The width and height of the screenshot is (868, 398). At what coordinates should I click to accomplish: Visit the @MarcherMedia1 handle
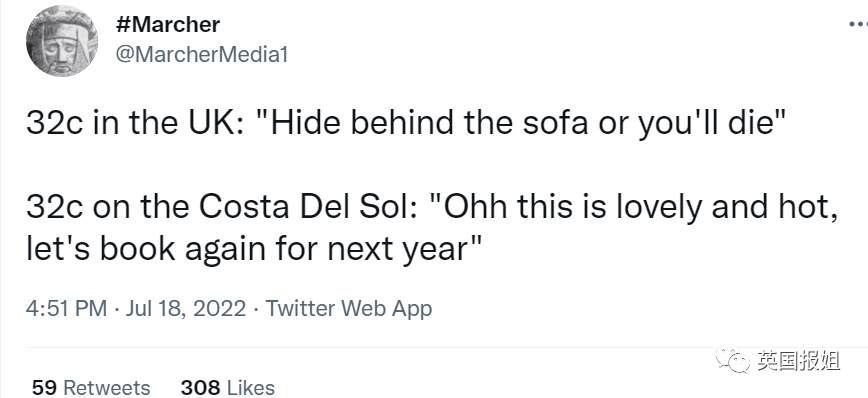(x=202, y=54)
